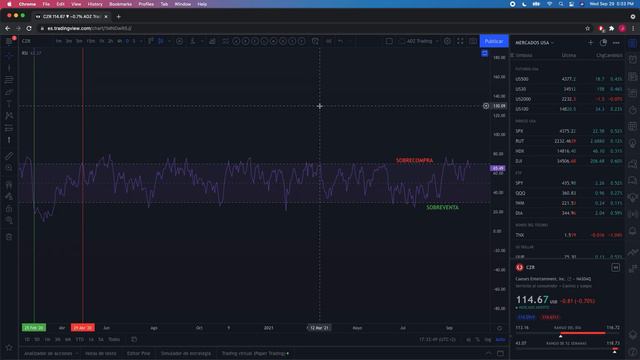Click the chart time zone clock 17:33:49
The image size is (640, 360).
click(437, 340)
